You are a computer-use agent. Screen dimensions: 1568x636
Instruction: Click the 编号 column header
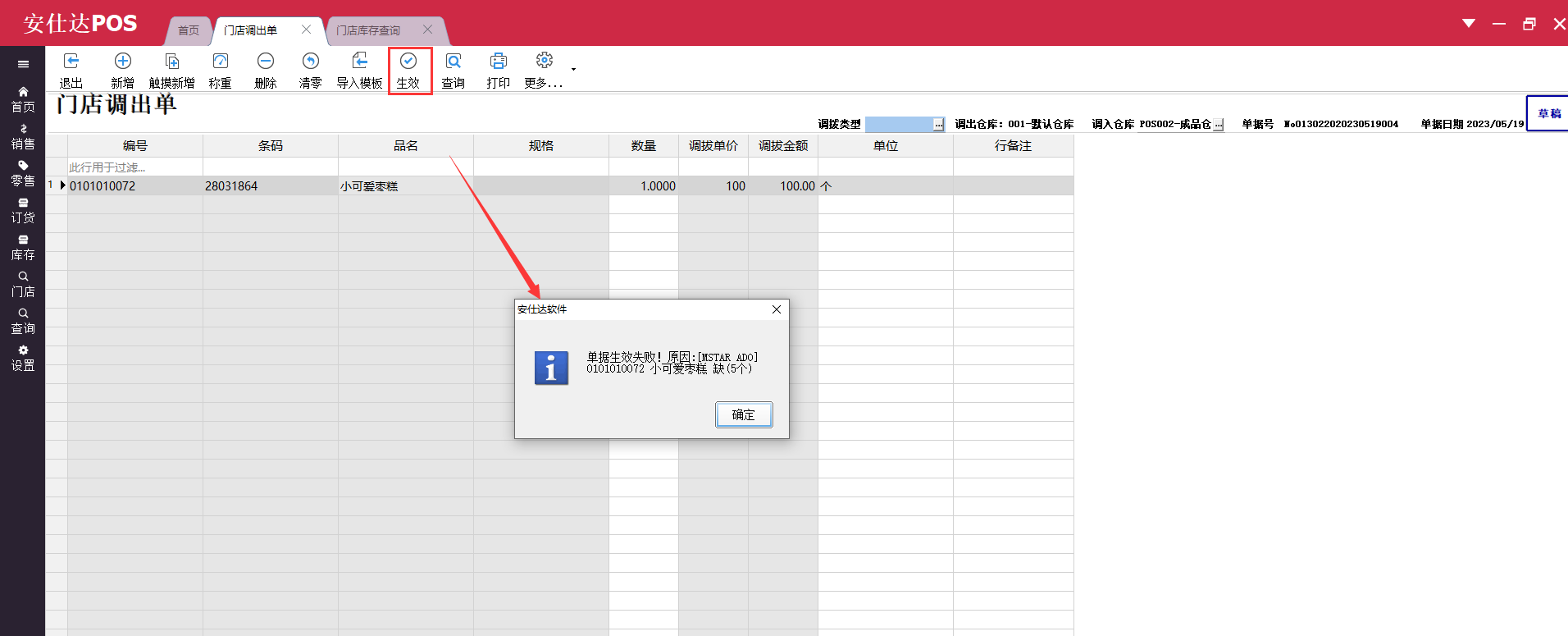[135, 145]
